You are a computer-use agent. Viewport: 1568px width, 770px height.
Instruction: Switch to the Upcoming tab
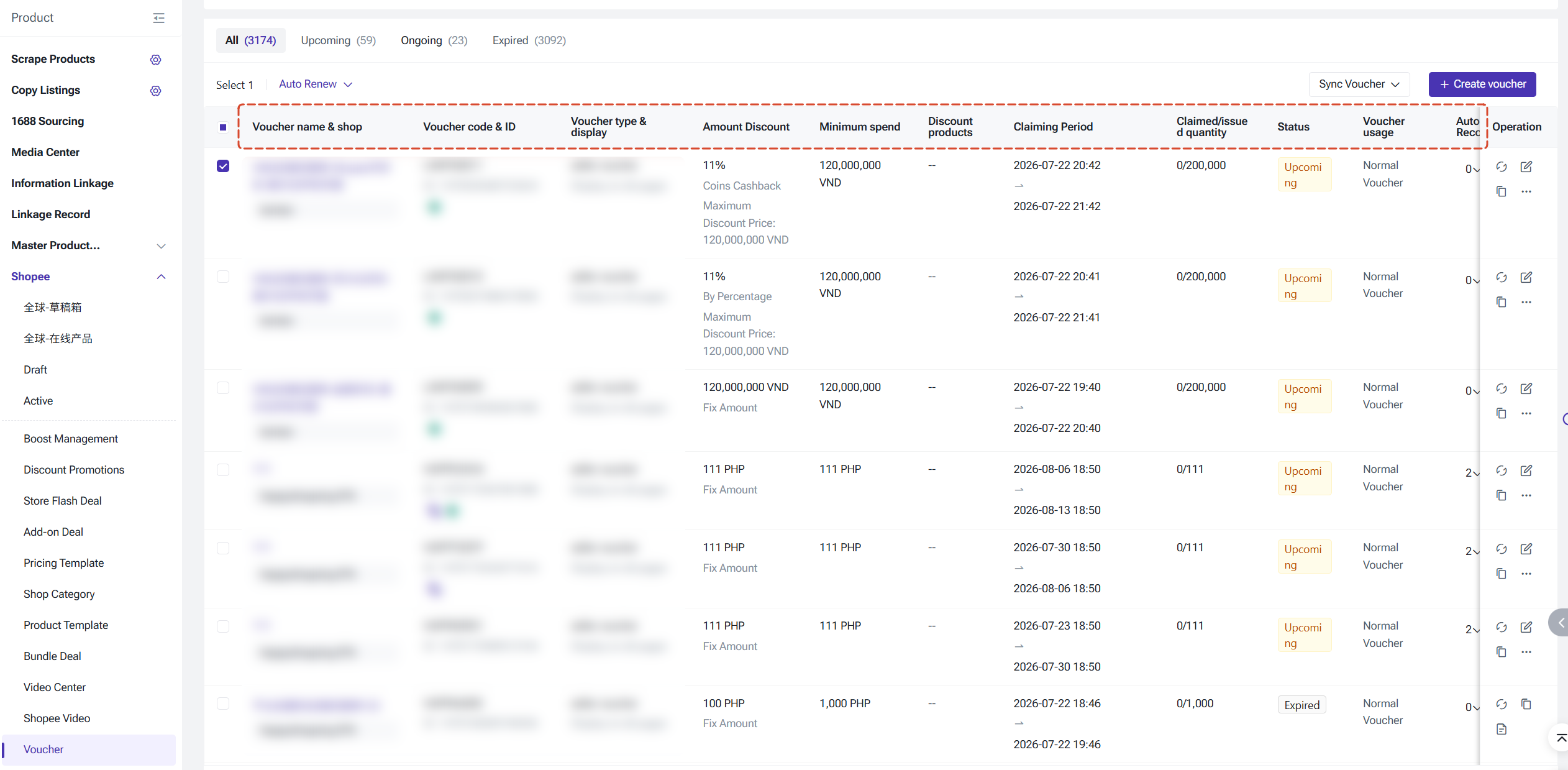339,40
